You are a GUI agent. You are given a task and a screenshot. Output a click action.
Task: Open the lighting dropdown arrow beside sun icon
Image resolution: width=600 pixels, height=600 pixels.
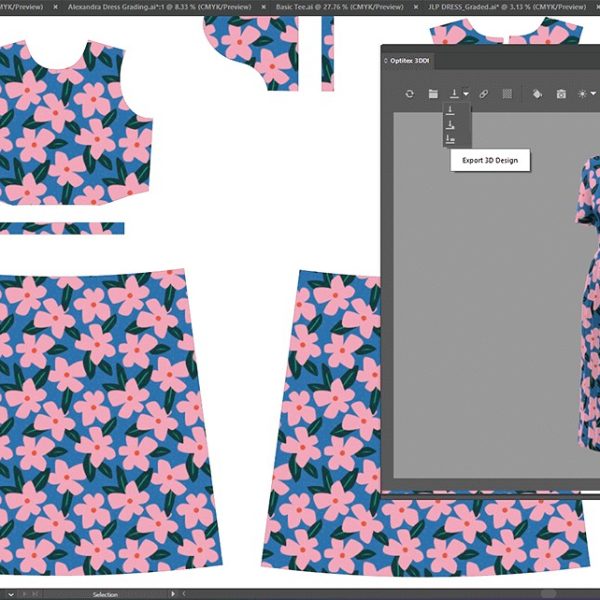pos(594,94)
